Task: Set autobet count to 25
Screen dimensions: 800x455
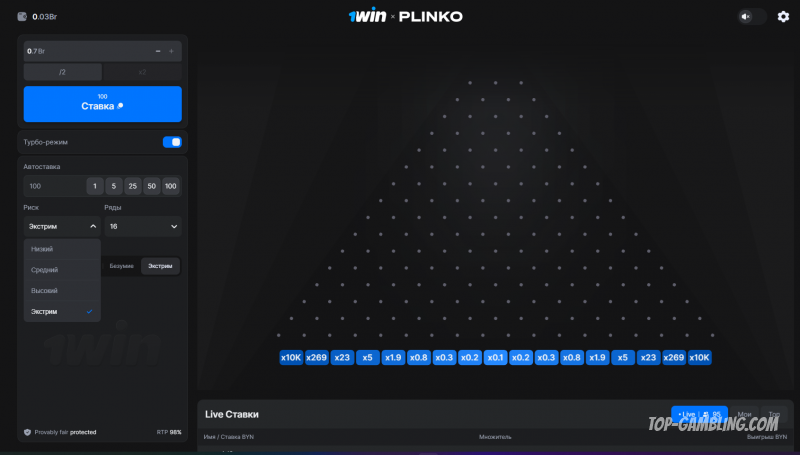Action: coord(132,186)
